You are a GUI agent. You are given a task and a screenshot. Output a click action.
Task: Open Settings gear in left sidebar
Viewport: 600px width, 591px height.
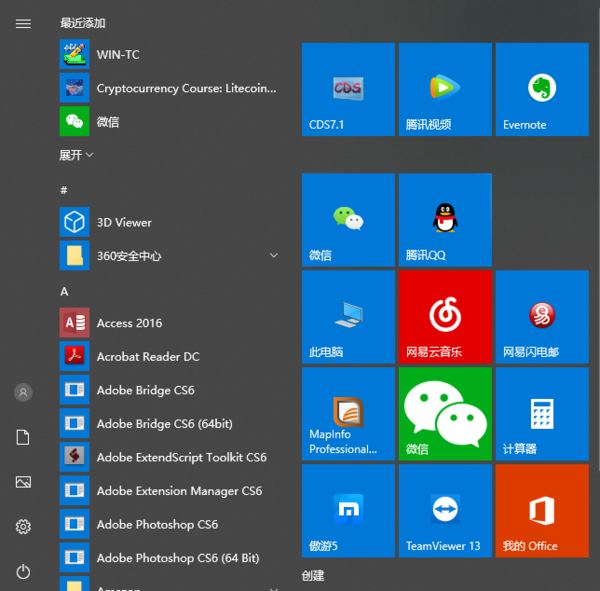click(23, 526)
